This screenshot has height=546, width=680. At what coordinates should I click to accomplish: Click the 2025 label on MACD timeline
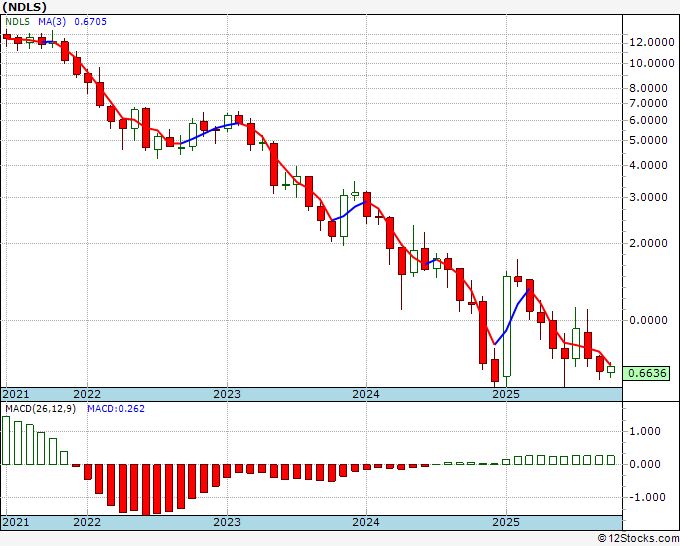click(506, 522)
